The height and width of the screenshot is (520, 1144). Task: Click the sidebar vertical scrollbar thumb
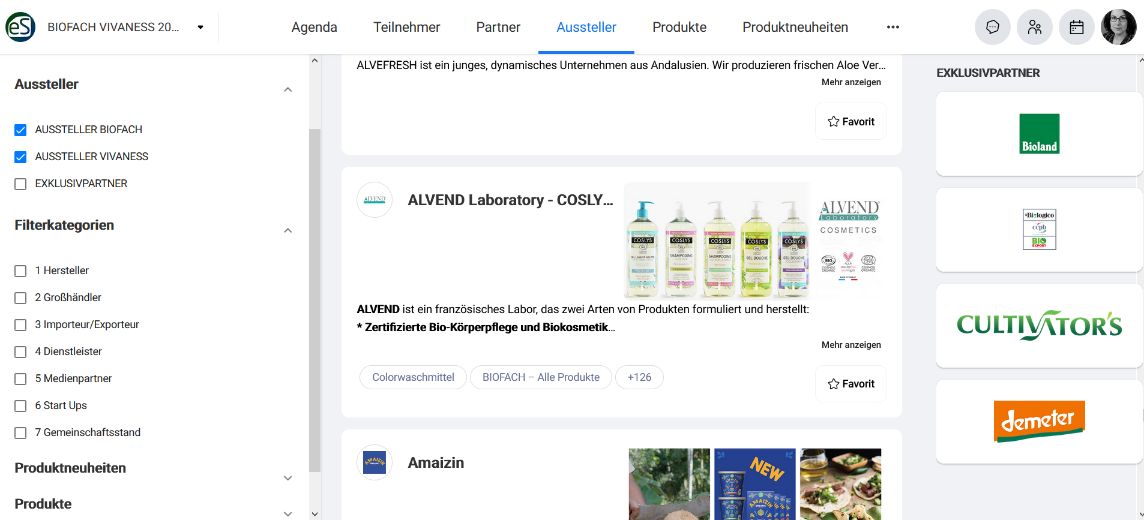click(x=314, y=300)
